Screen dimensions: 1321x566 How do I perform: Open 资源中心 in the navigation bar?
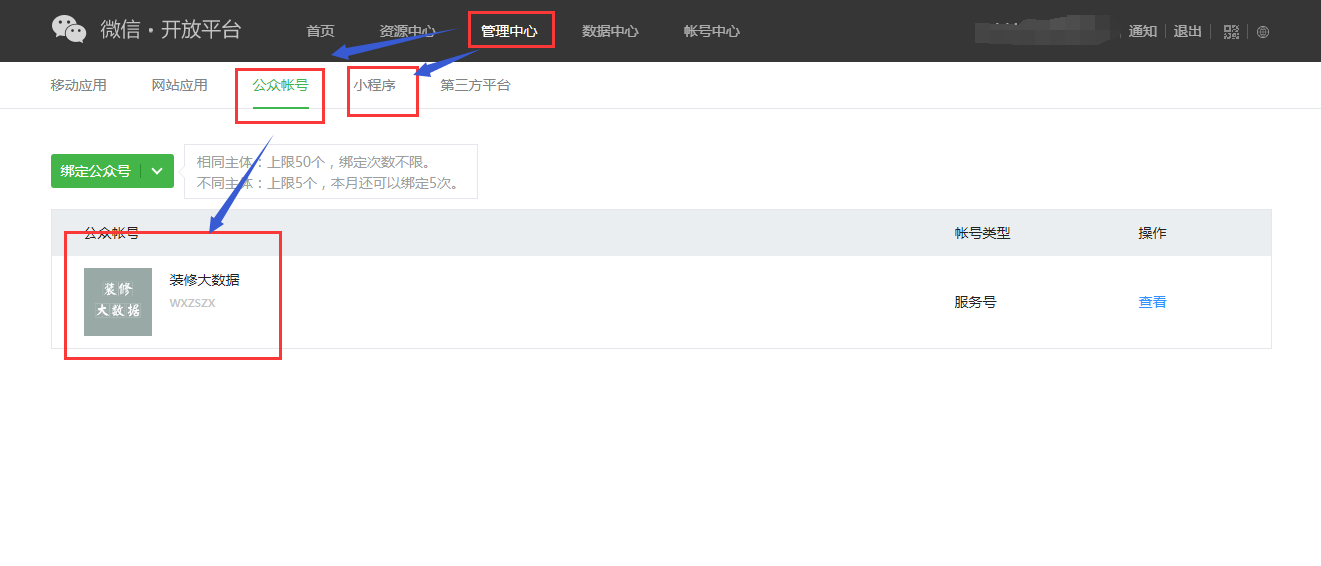click(x=407, y=31)
